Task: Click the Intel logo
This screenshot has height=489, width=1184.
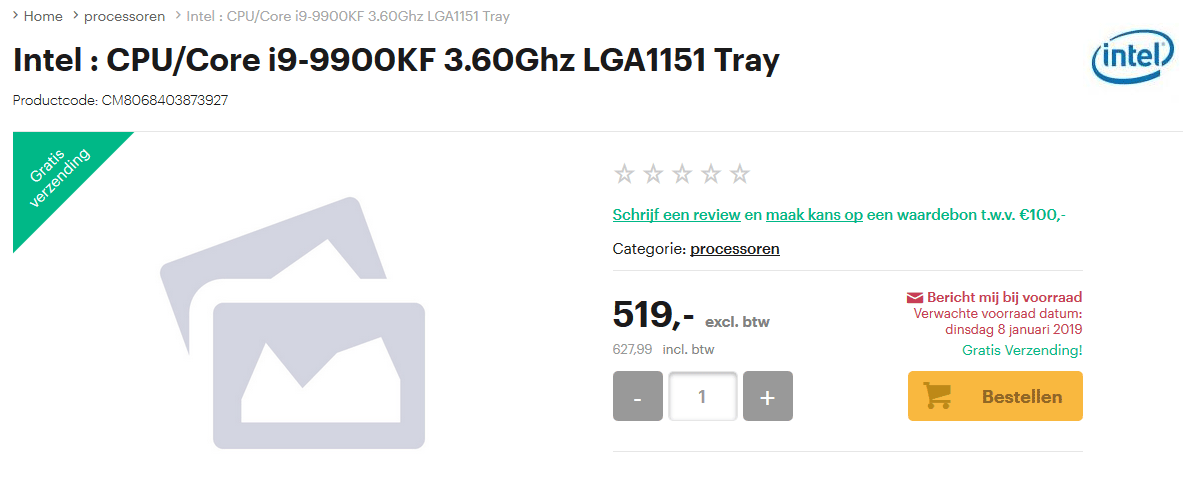Action: 1132,57
